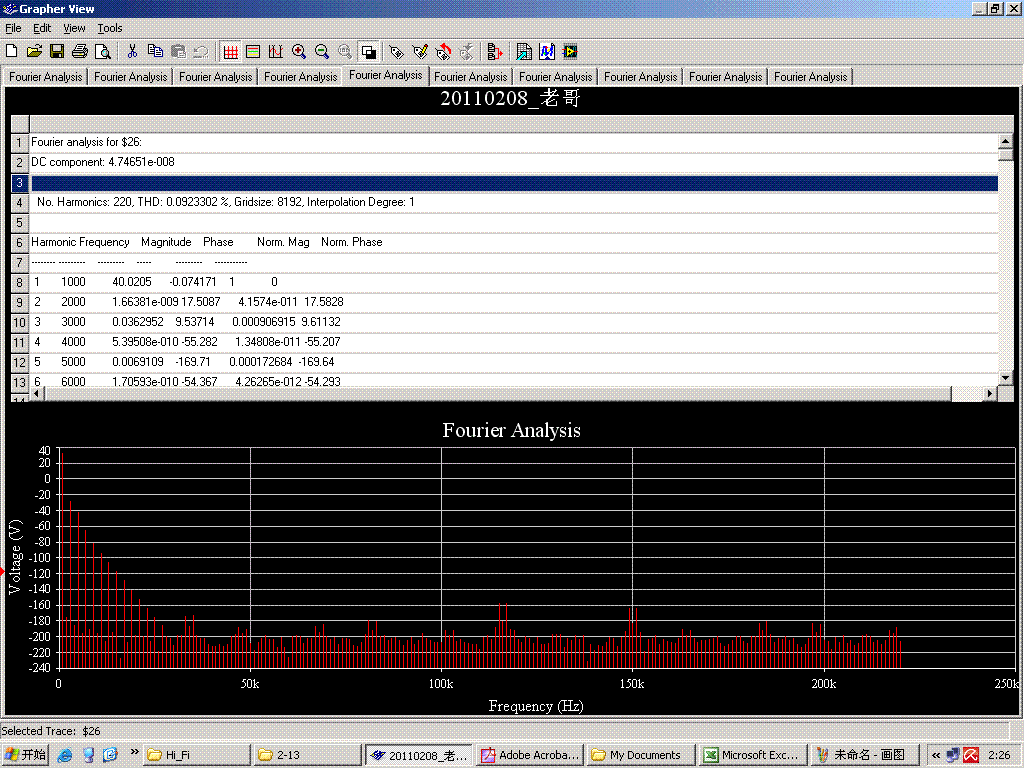Open the View menu
1024x768 pixels.
point(74,28)
